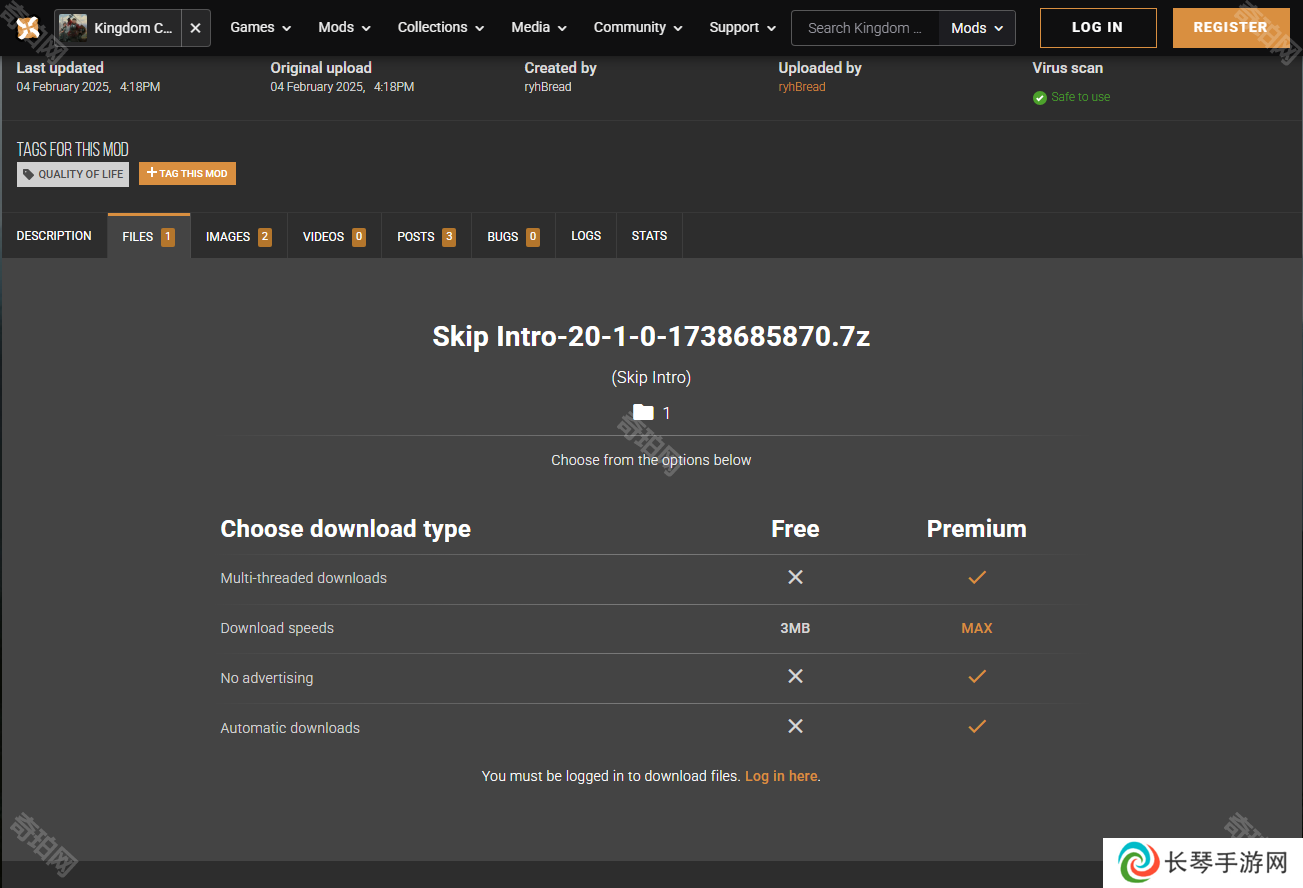Screen dimensions: 1303x888
Task: Open uploader ryhBread profile link
Action: tap(802, 87)
